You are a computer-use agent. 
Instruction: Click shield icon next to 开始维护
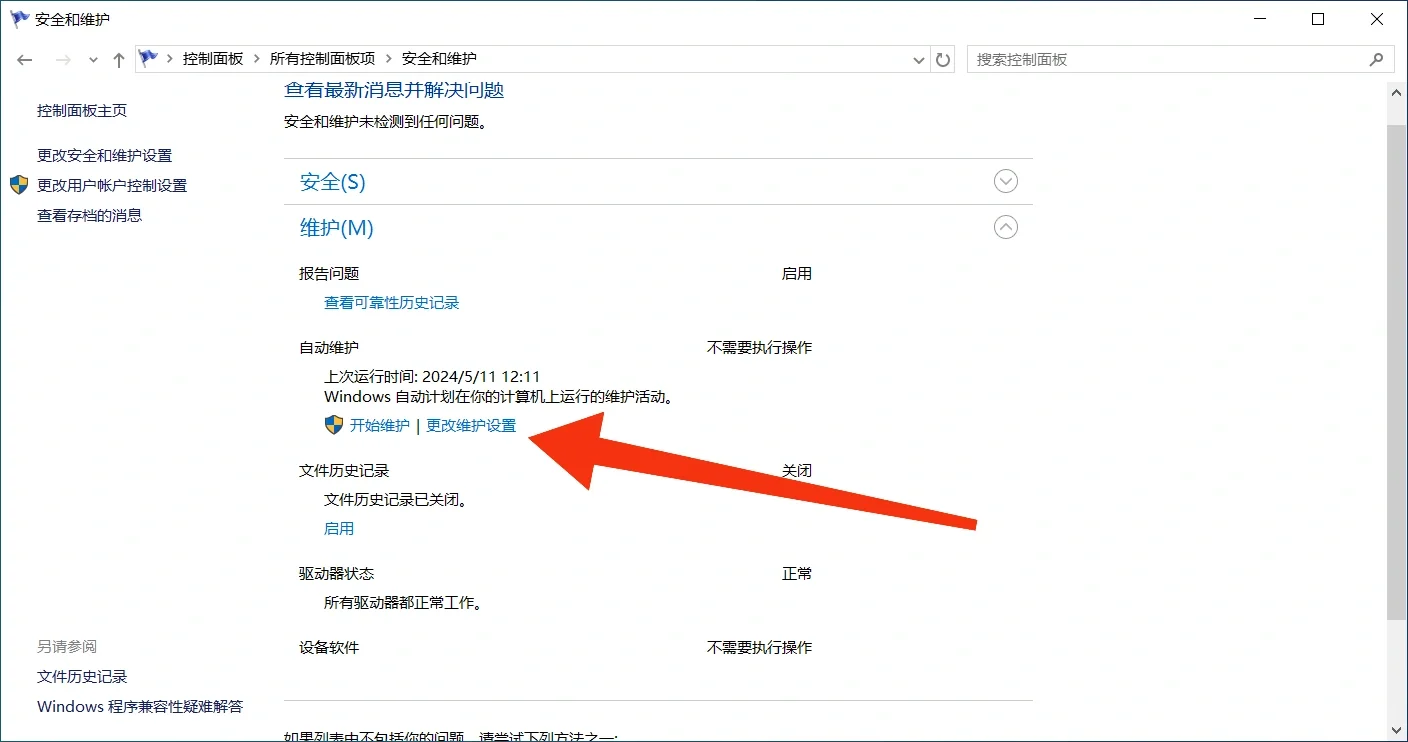(x=334, y=425)
